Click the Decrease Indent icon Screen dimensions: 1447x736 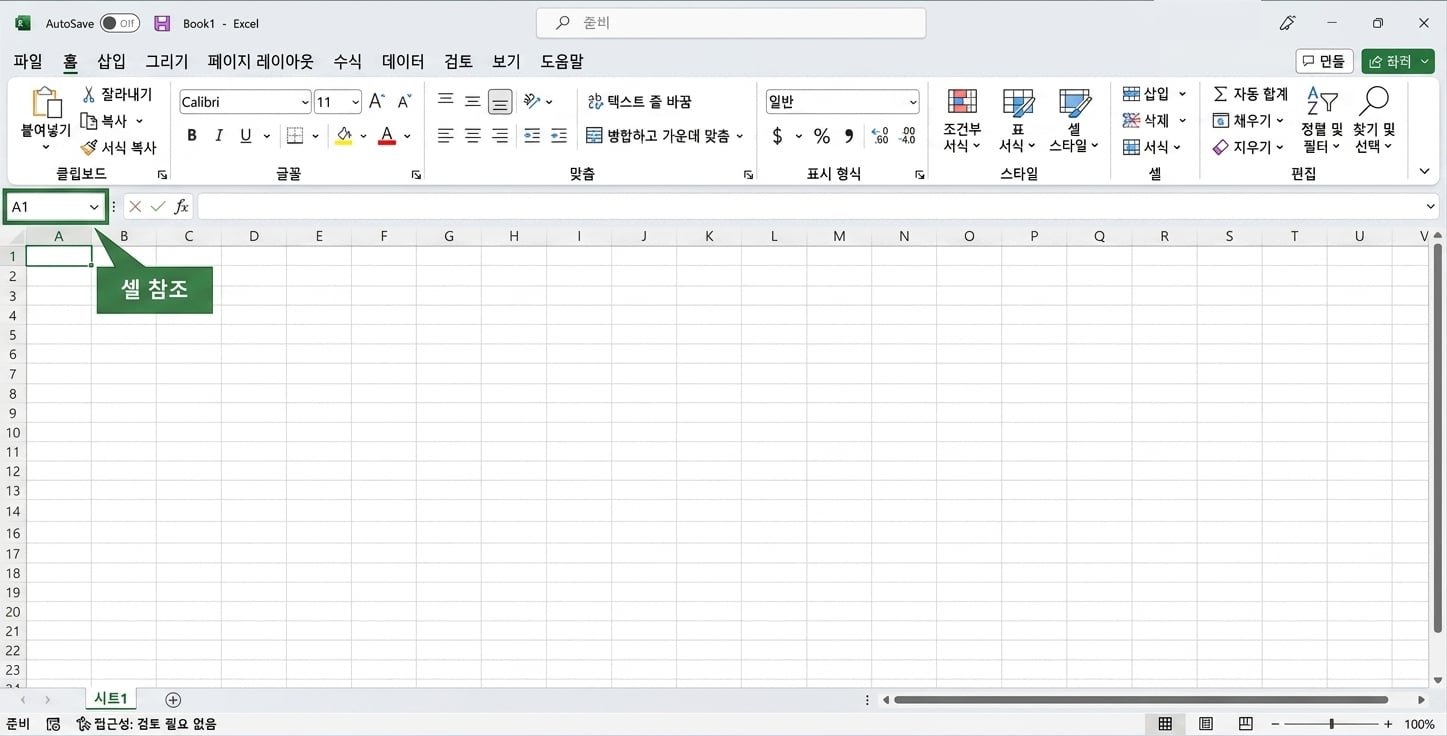[532, 135]
